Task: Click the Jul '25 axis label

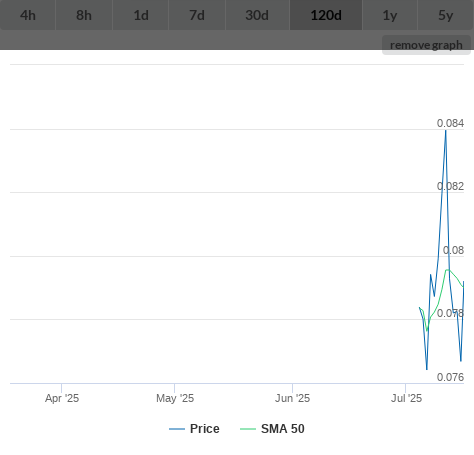Action: tap(406, 398)
